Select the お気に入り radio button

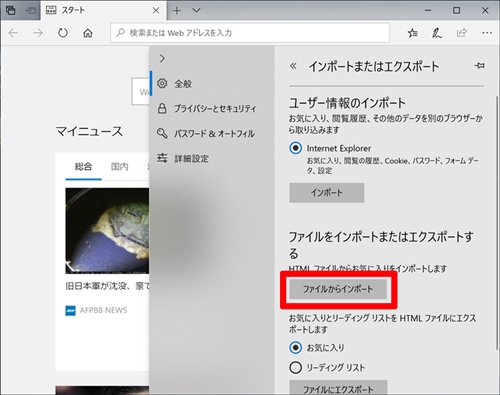(295, 347)
